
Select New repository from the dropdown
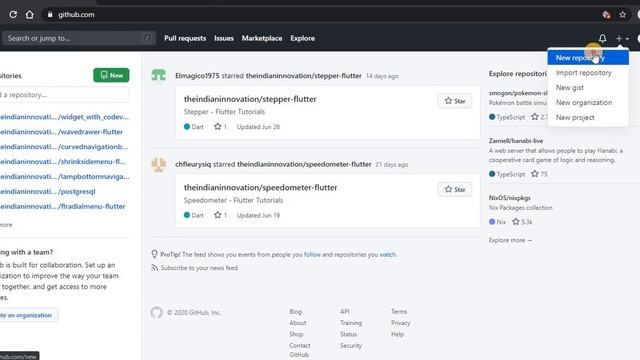tap(588, 58)
